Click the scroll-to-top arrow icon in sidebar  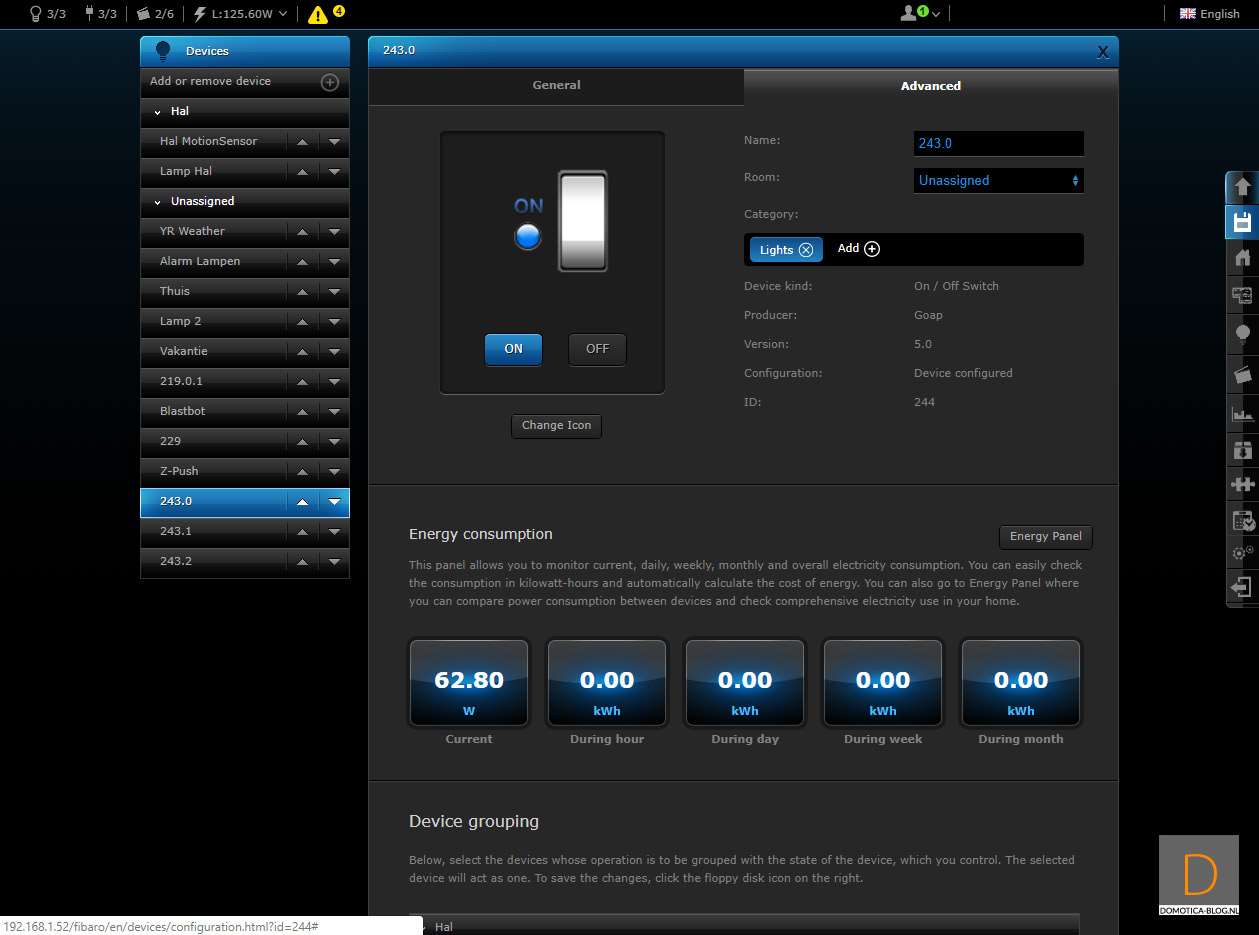pyautogui.click(x=1242, y=187)
